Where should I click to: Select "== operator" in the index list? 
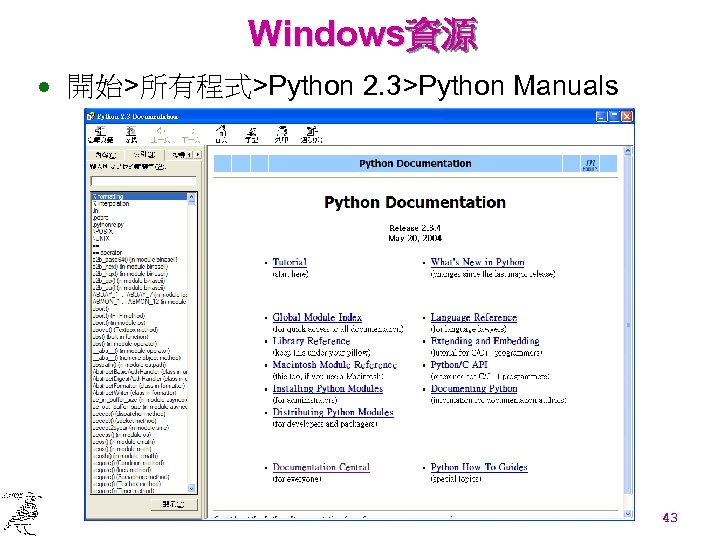107,253
